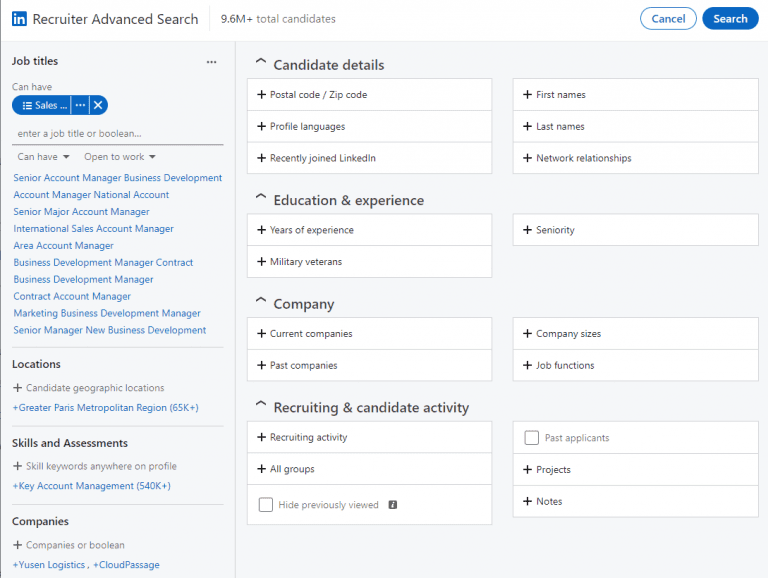Click the info icon beside Hide previously viewed

pyautogui.click(x=393, y=505)
